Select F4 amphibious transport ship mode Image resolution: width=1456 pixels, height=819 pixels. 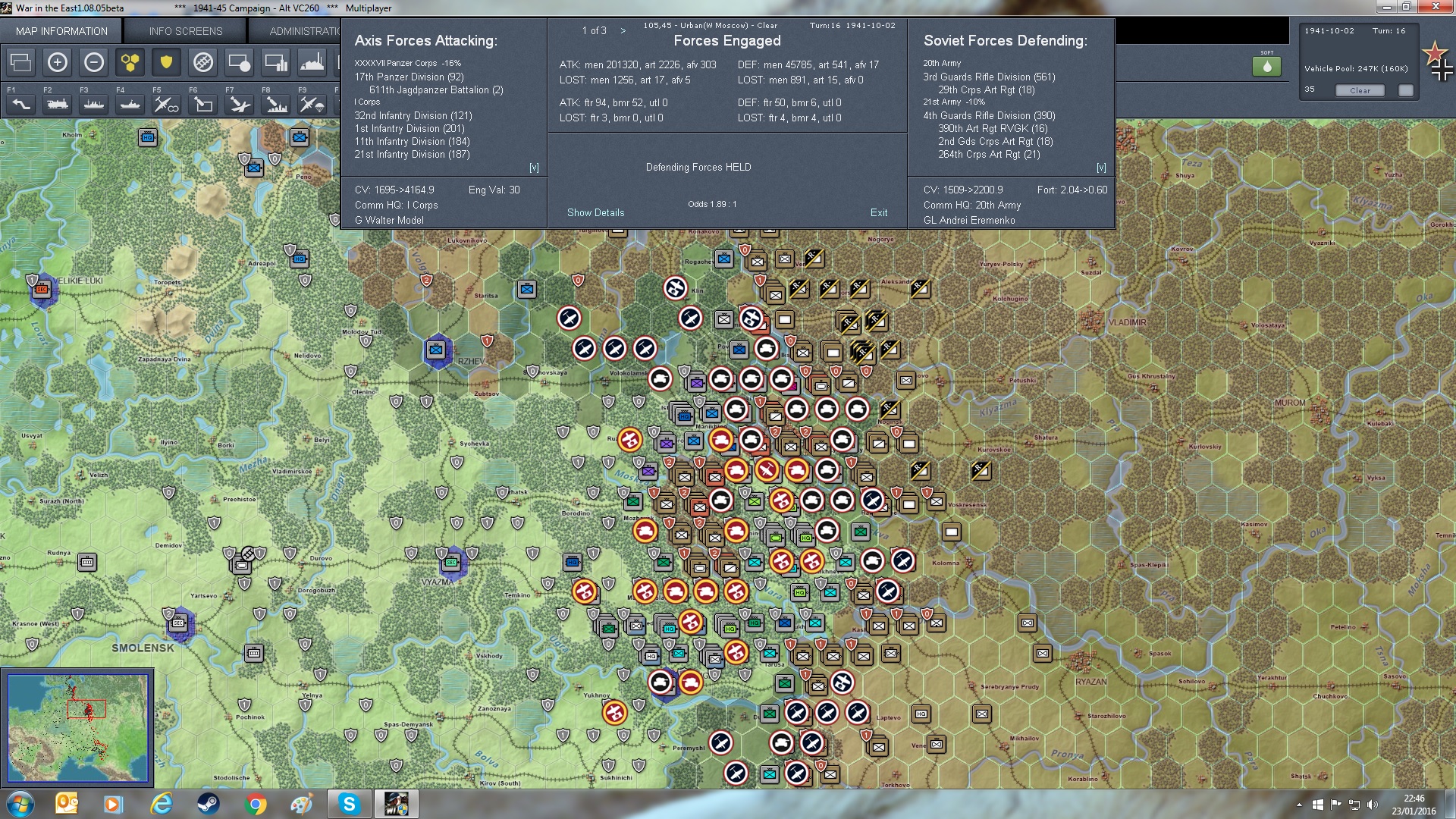[130, 104]
